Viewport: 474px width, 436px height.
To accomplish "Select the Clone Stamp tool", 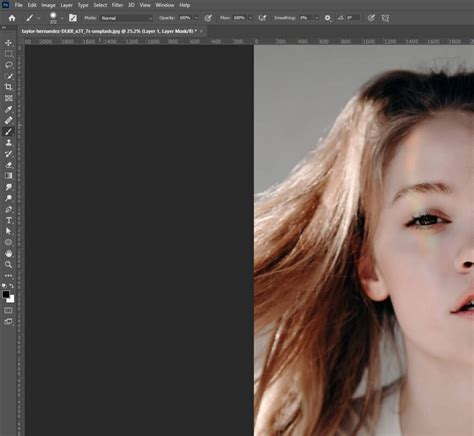I will [9, 143].
